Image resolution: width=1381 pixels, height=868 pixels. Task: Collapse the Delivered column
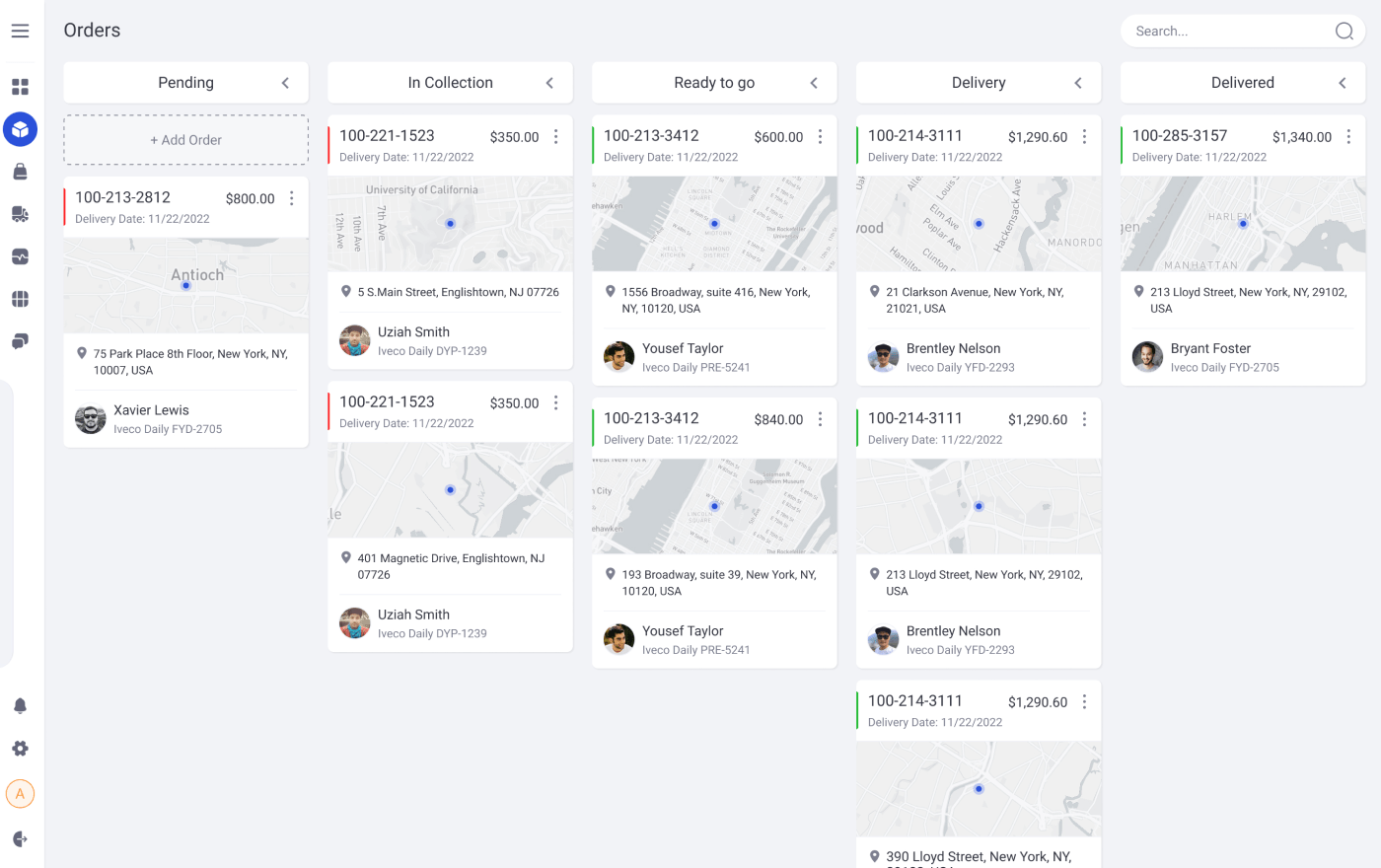(1342, 83)
